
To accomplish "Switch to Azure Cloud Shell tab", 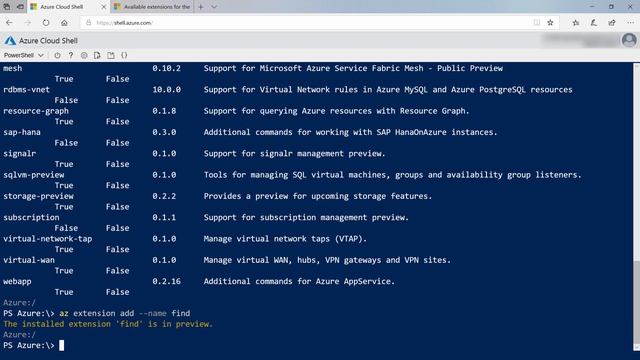I will pos(69,7).
